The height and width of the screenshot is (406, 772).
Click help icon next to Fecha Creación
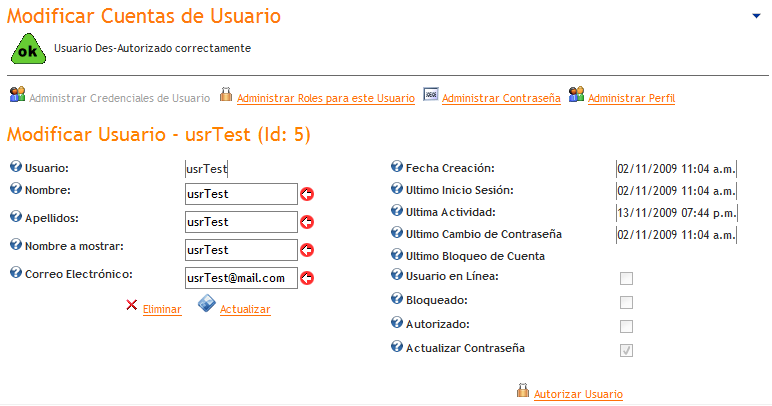pos(396,167)
